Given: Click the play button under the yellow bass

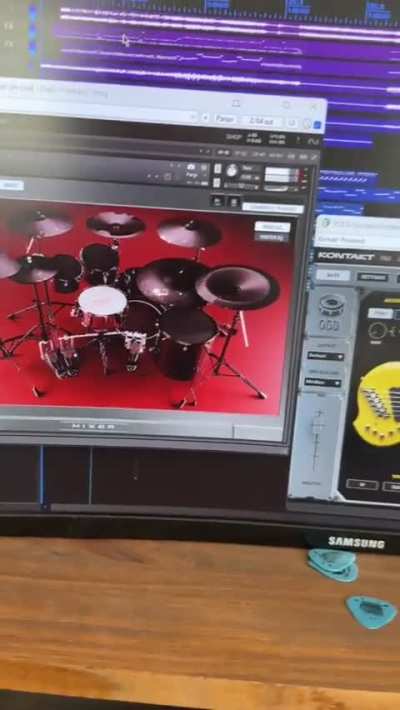Looking at the screenshot, I should (362, 485).
